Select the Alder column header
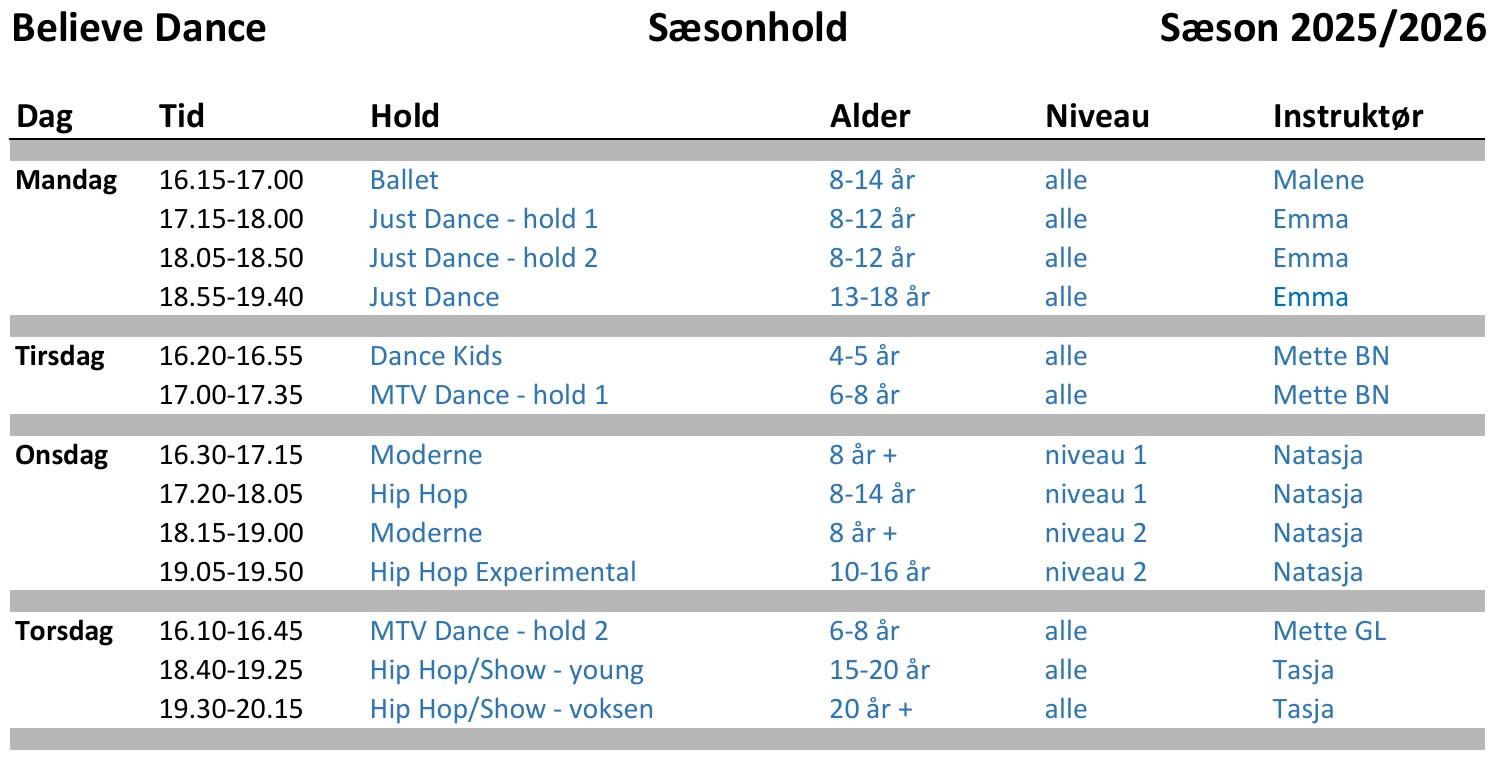Screen dimensions: 1500x760 (x=870, y=116)
